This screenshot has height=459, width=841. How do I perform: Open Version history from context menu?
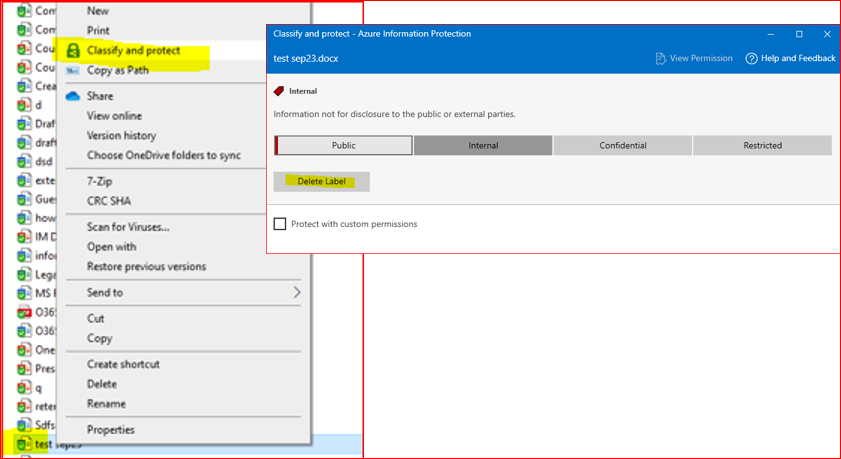[121, 136]
